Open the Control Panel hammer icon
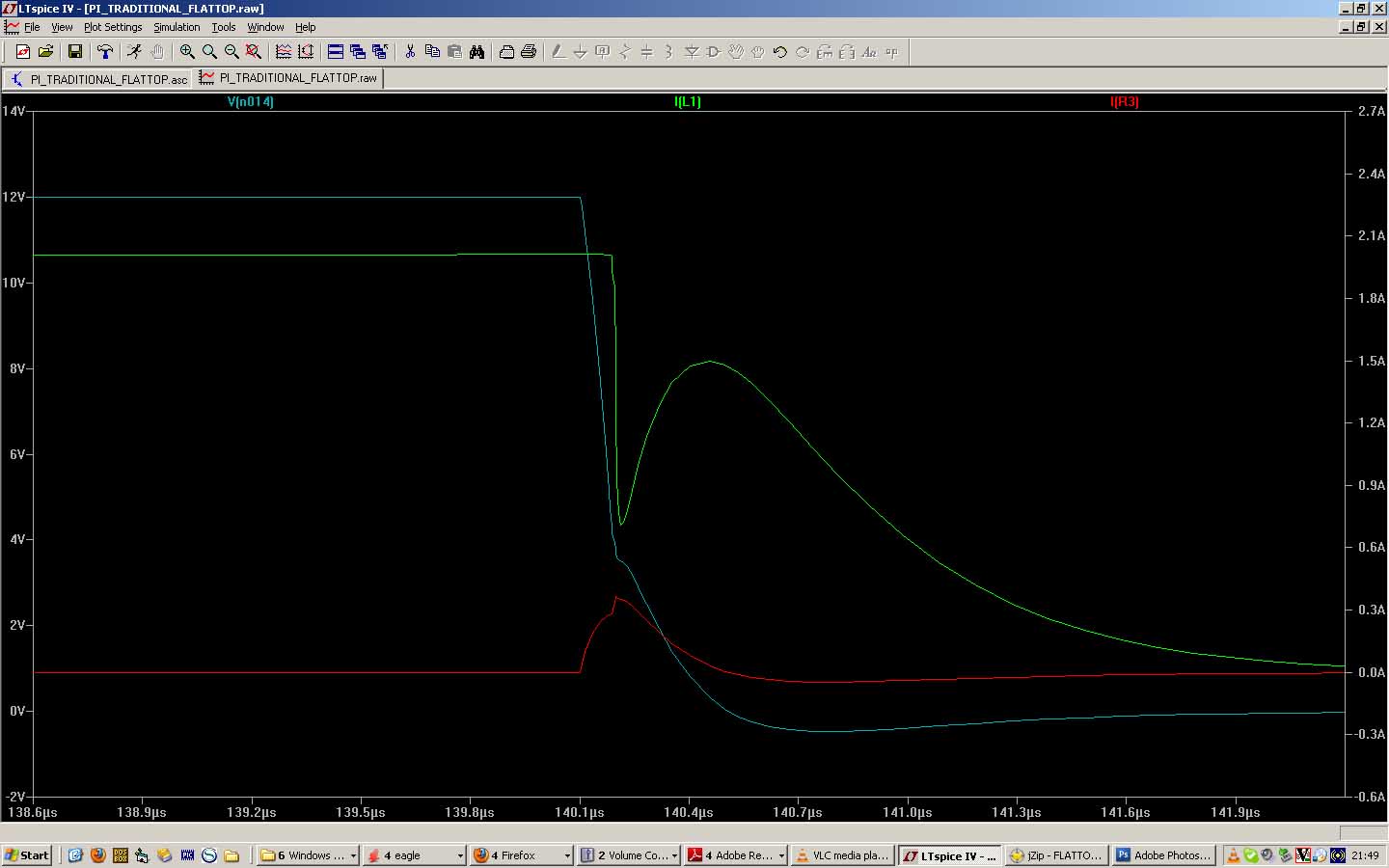Image resolution: width=1389 pixels, height=868 pixels. (105, 52)
